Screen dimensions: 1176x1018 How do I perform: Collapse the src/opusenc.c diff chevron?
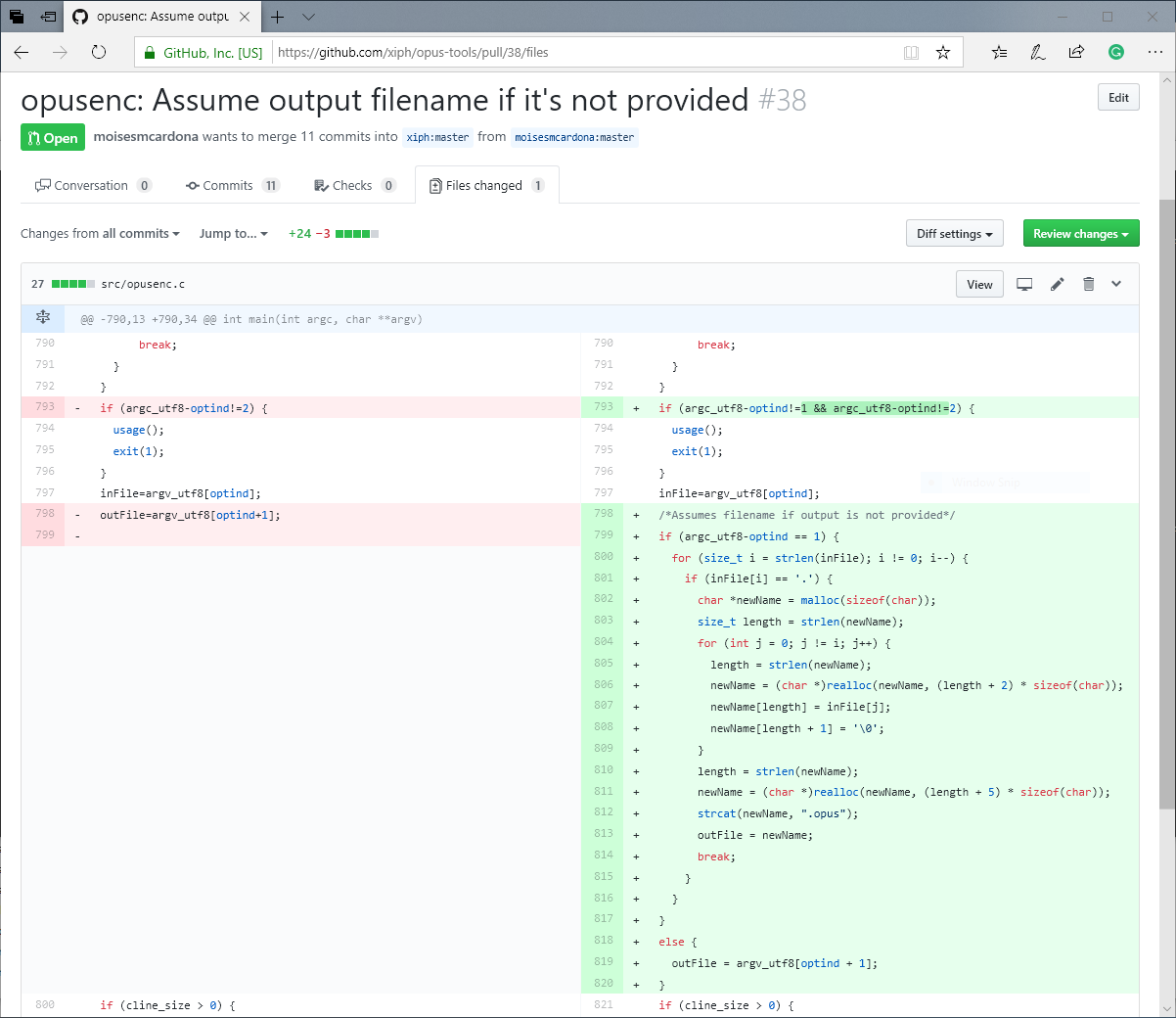[x=1116, y=284]
